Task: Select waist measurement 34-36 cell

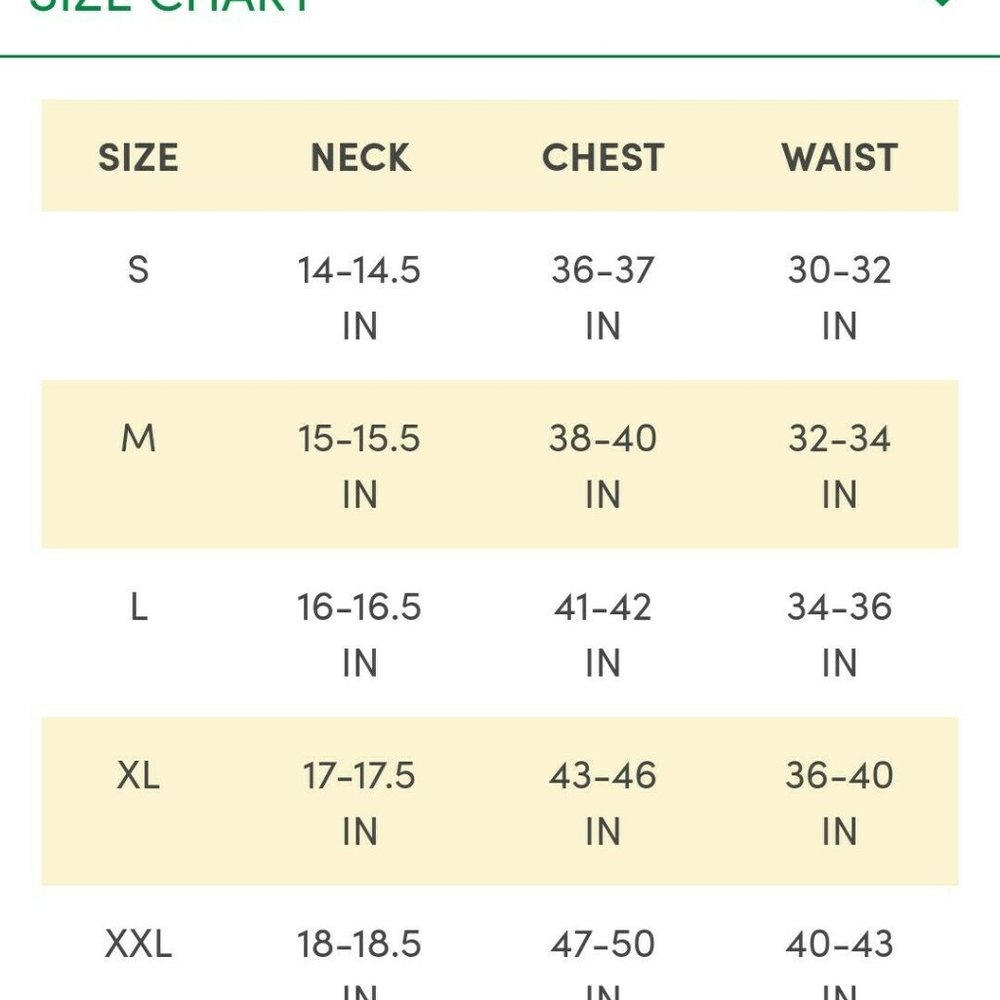Action: click(839, 634)
